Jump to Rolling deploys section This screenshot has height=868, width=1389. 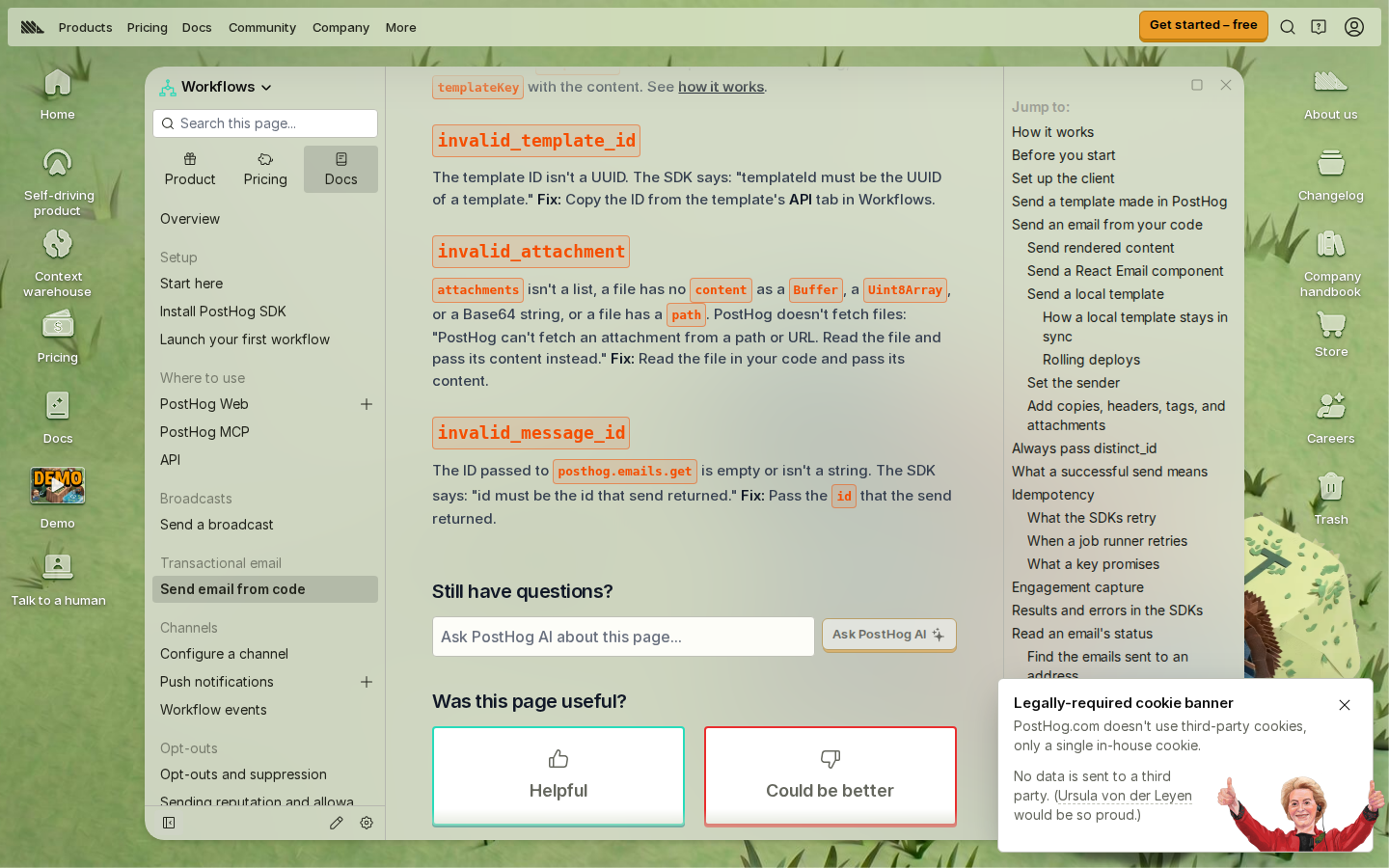coord(1091,360)
